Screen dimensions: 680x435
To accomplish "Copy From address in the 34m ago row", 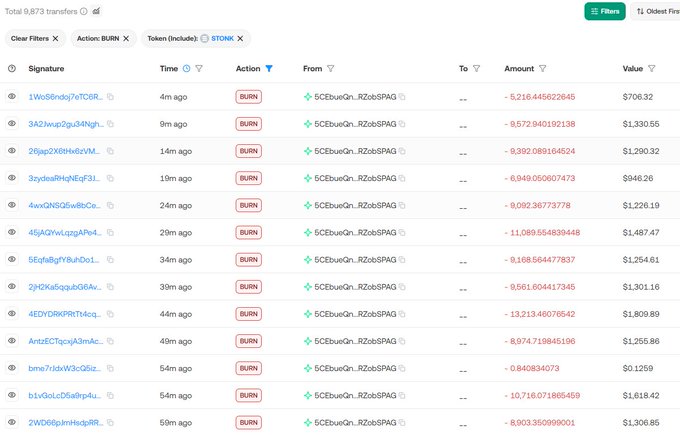I will pos(402,260).
